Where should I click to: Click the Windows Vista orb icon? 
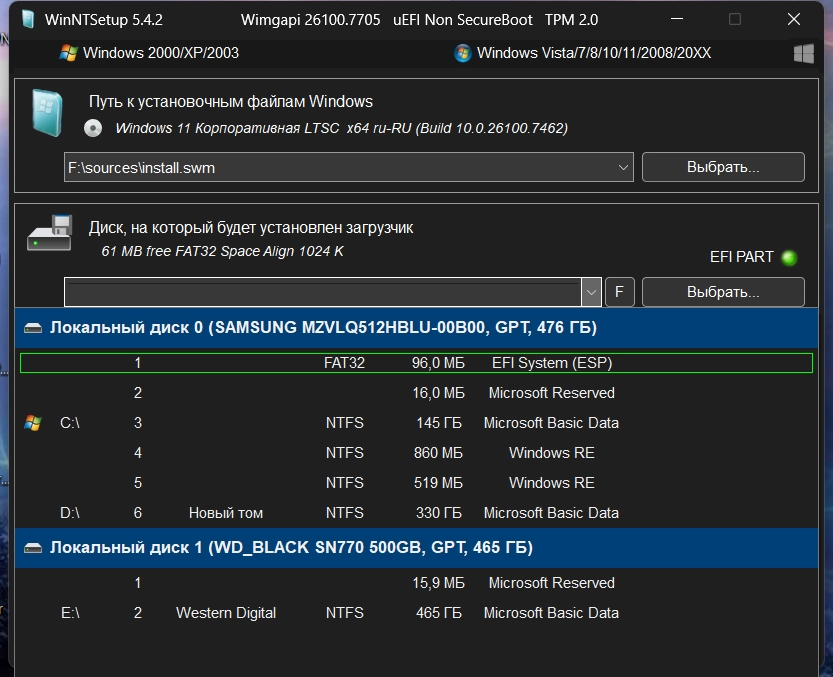[463, 53]
